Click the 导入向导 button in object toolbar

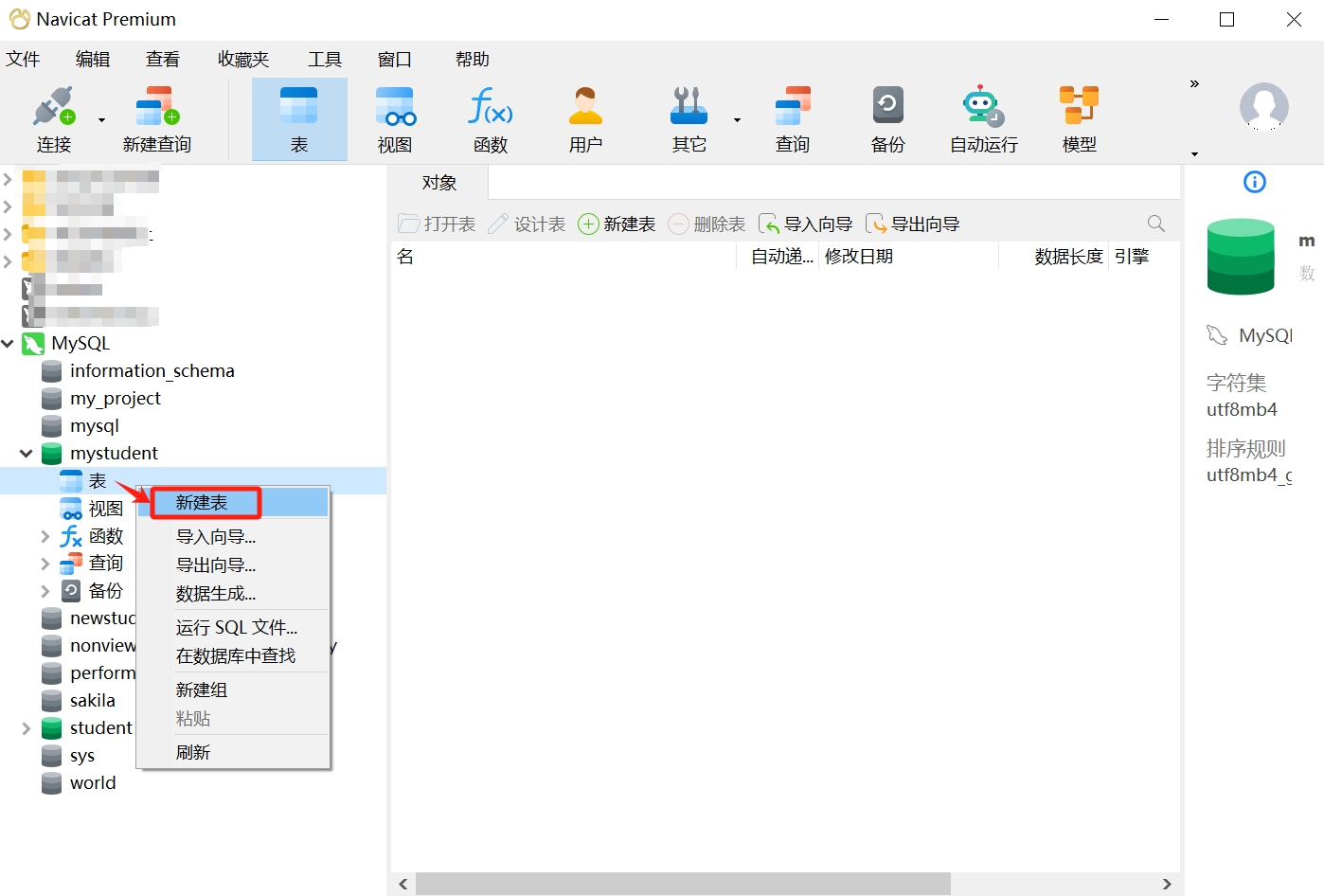coord(807,224)
